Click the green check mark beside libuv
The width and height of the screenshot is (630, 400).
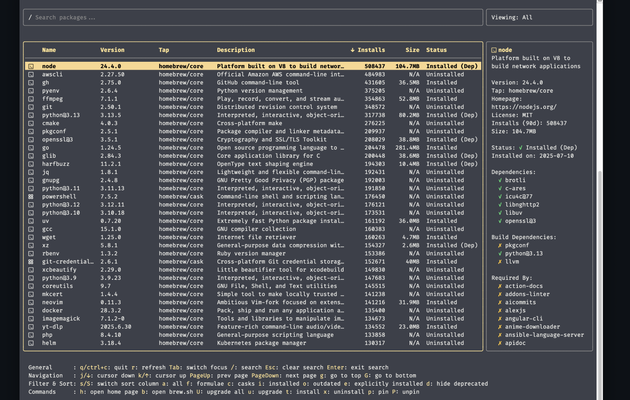500,212
